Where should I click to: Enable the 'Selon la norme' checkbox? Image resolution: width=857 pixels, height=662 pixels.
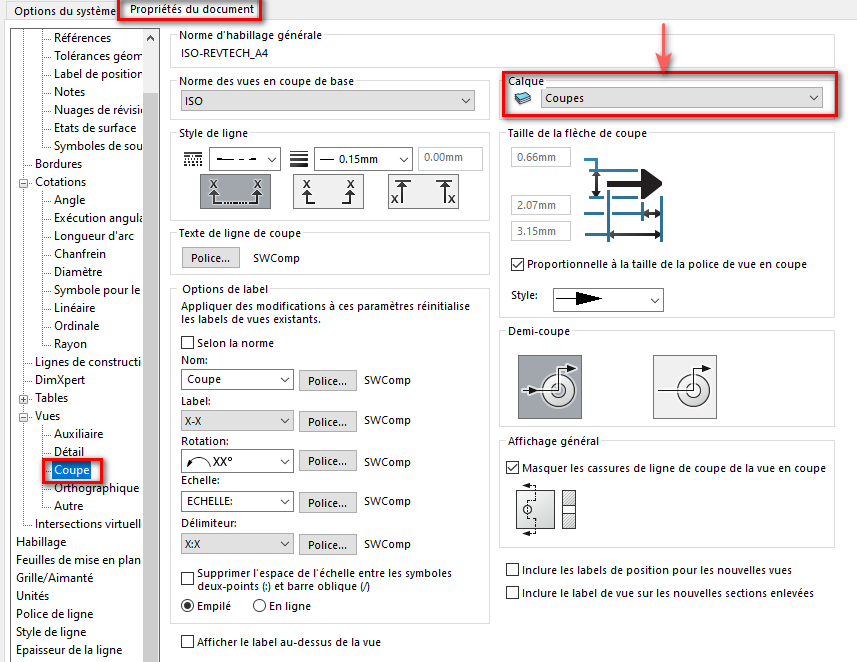pyautogui.click(x=188, y=343)
